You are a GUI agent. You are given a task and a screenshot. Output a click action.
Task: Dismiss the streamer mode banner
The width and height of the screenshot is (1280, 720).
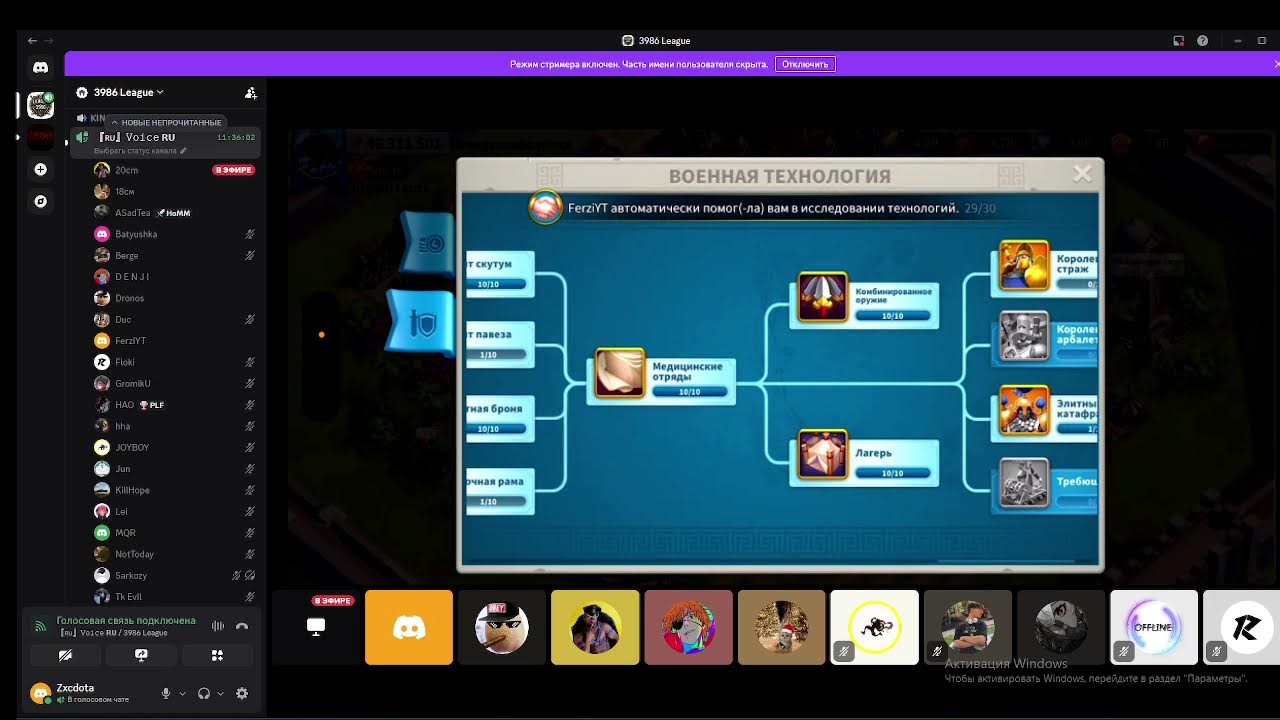point(1275,64)
